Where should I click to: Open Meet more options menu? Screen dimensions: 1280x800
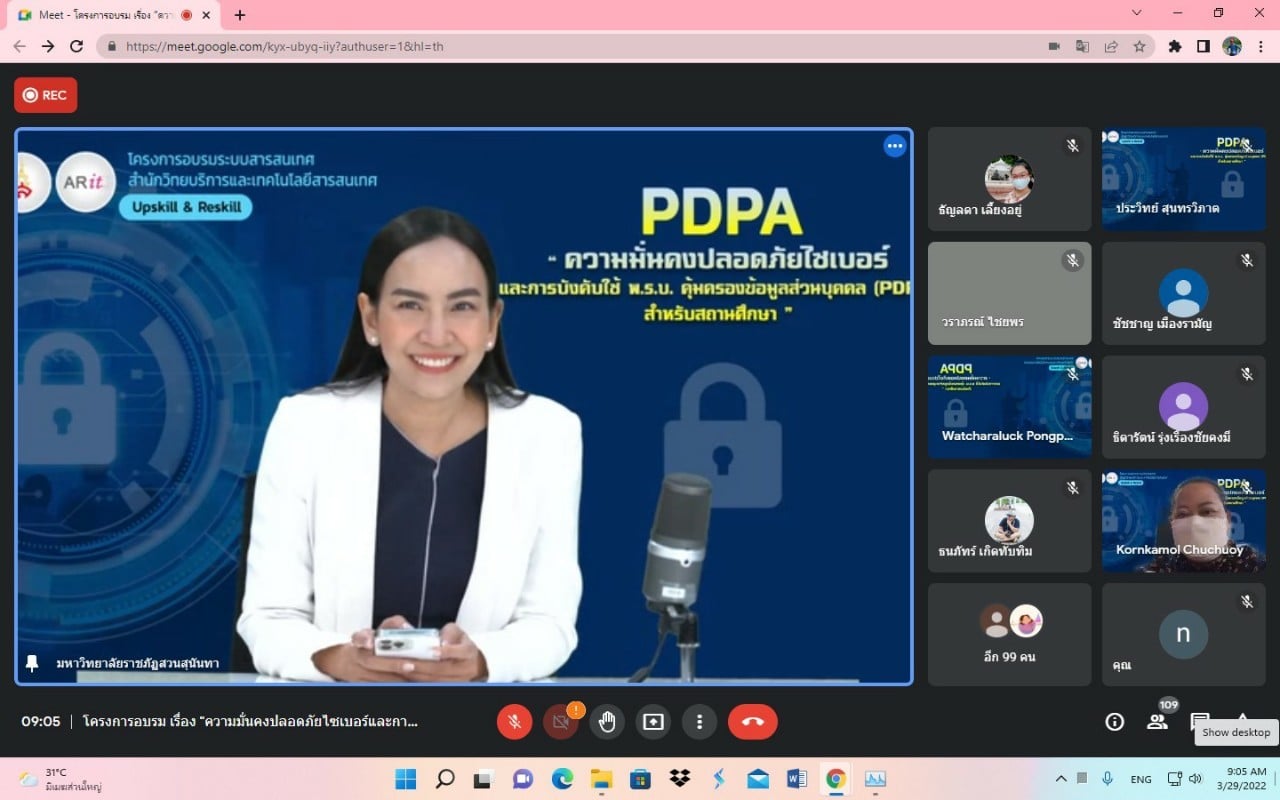pos(699,722)
